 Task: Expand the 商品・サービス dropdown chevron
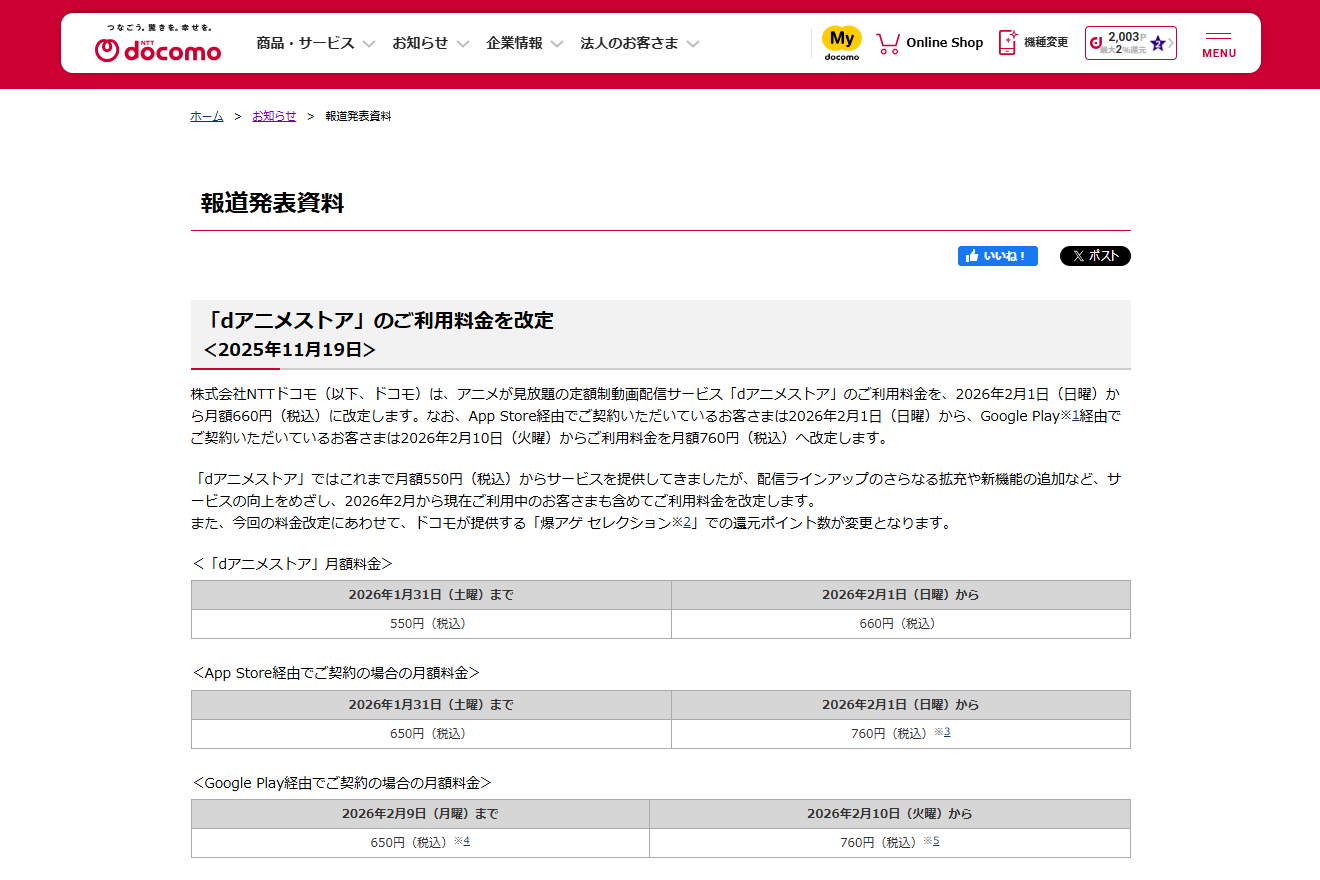coord(368,44)
